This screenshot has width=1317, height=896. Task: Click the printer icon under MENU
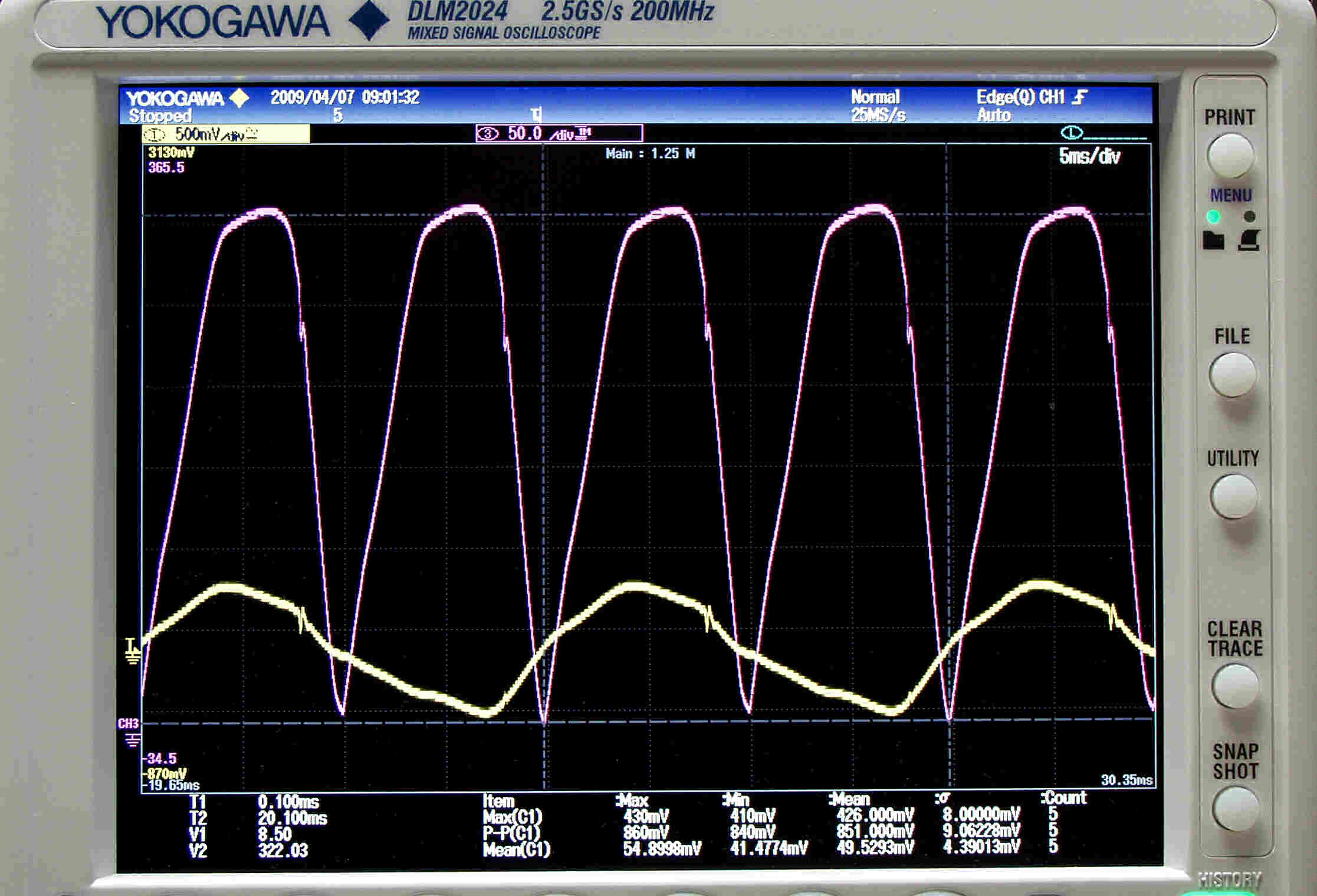[1249, 241]
